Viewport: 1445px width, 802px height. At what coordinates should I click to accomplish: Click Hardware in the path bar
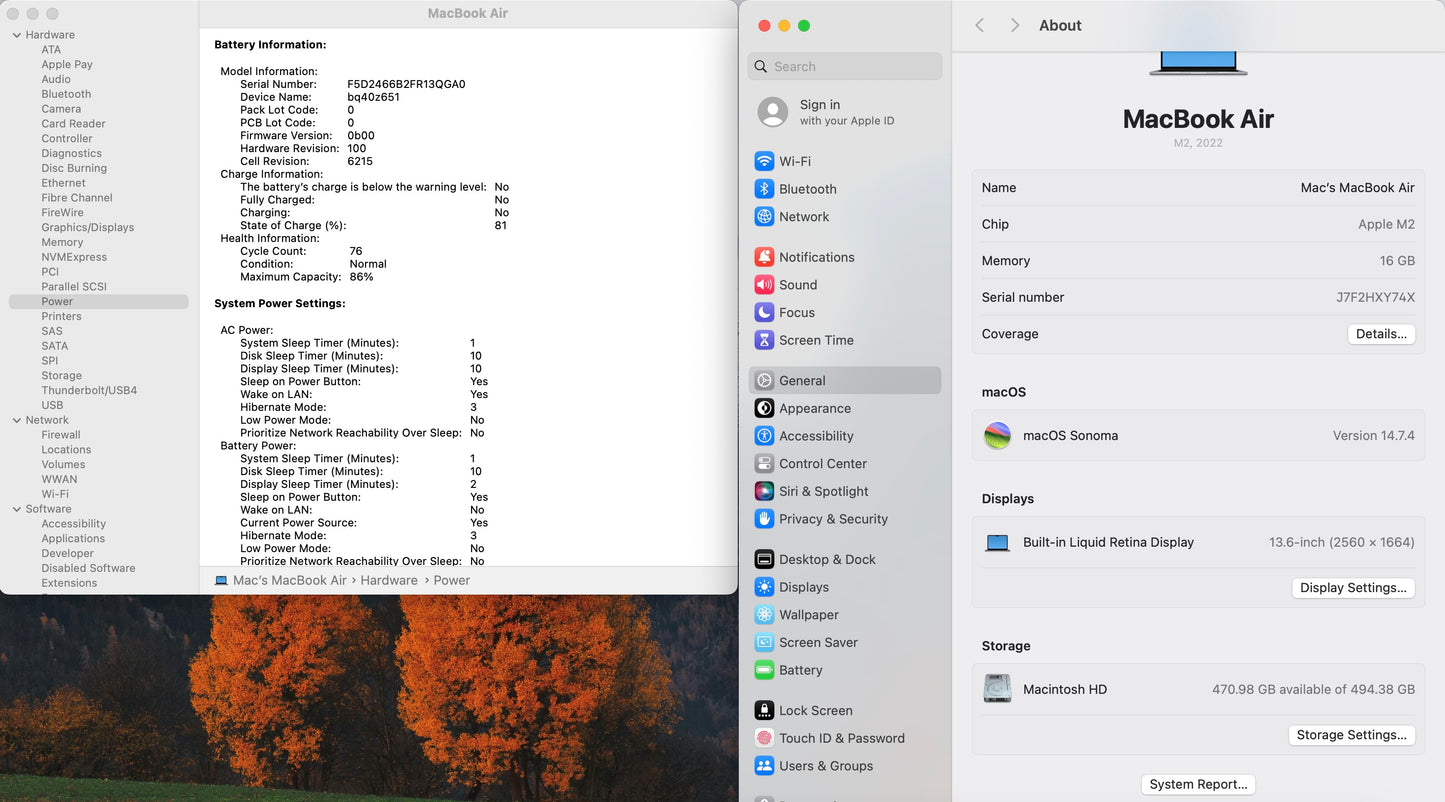point(389,580)
